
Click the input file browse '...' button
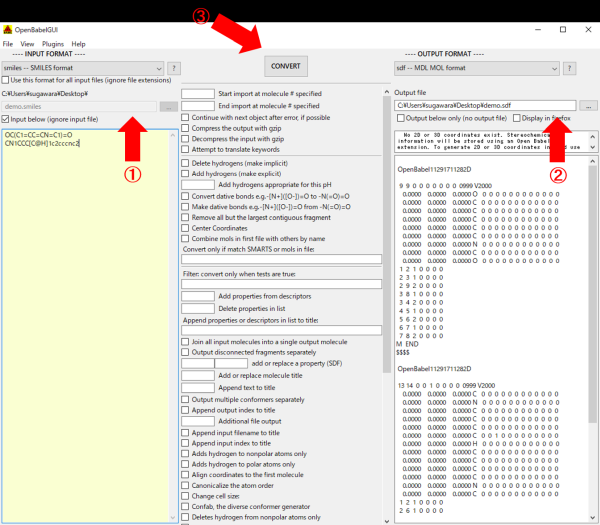coord(169,105)
